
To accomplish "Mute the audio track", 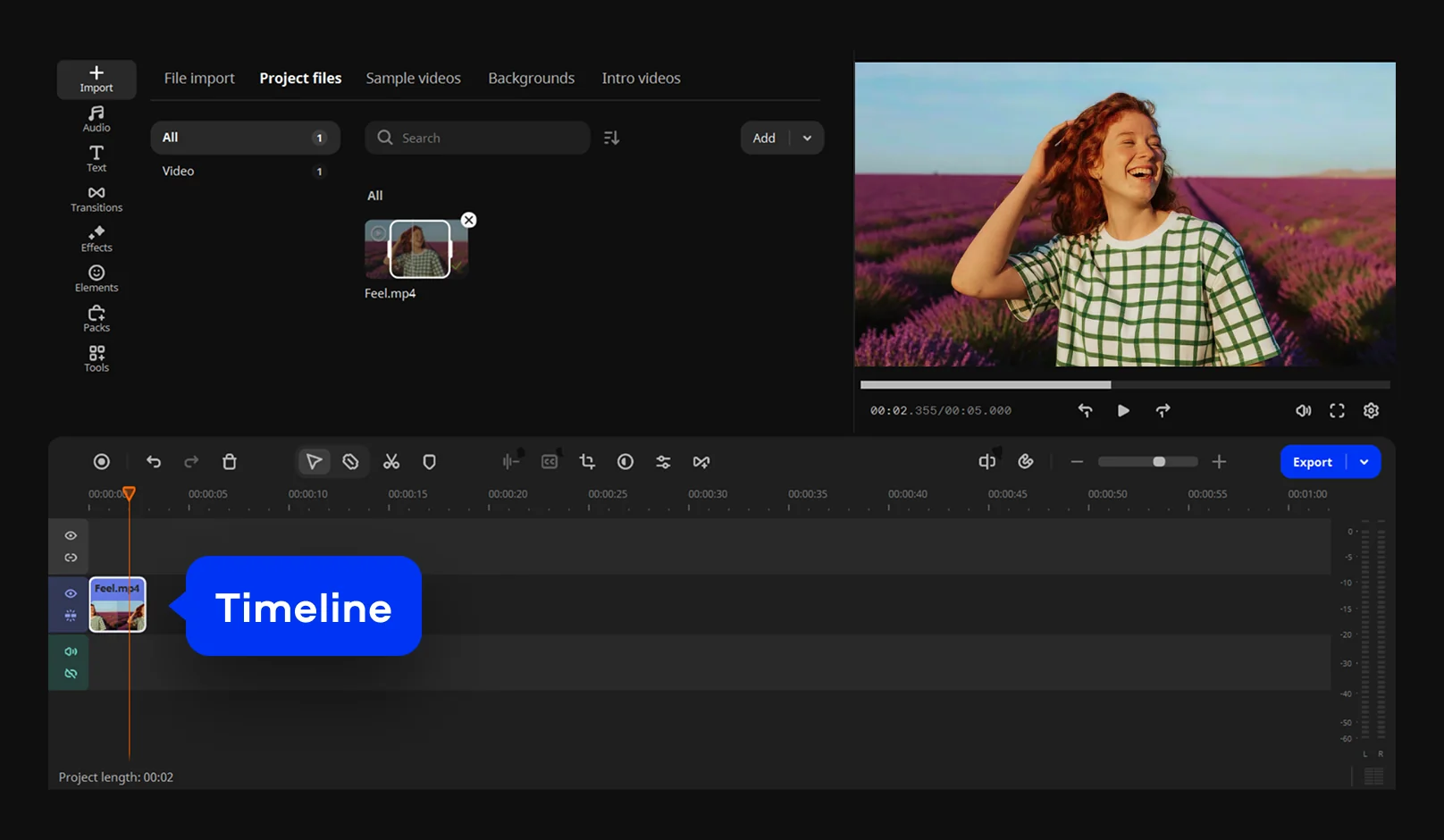I will [x=71, y=651].
